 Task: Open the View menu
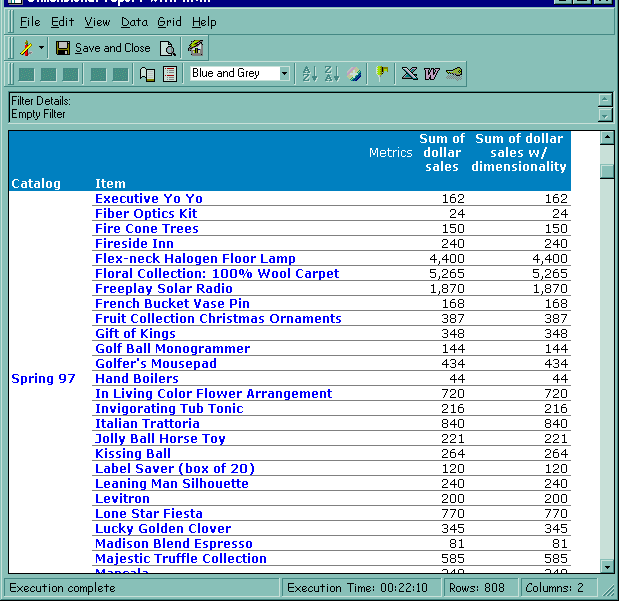coord(97,22)
